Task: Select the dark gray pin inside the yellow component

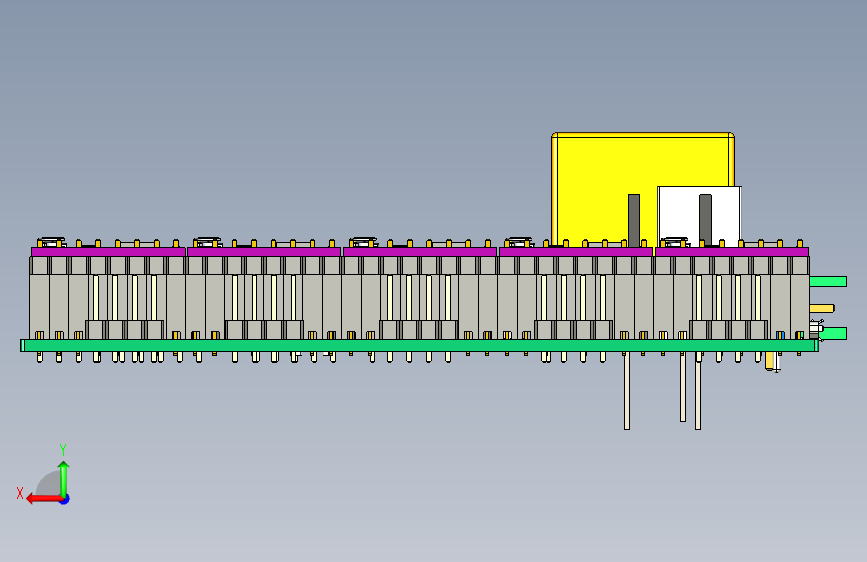Action: tap(634, 220)
